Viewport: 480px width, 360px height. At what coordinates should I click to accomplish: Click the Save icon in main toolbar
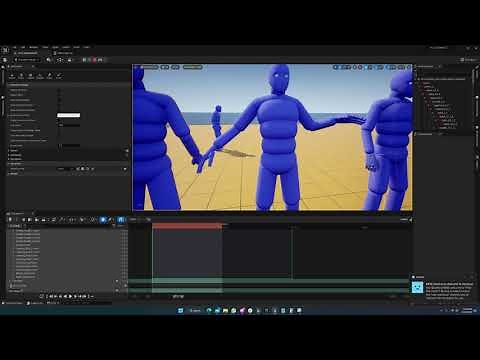(x=5, y=60)
